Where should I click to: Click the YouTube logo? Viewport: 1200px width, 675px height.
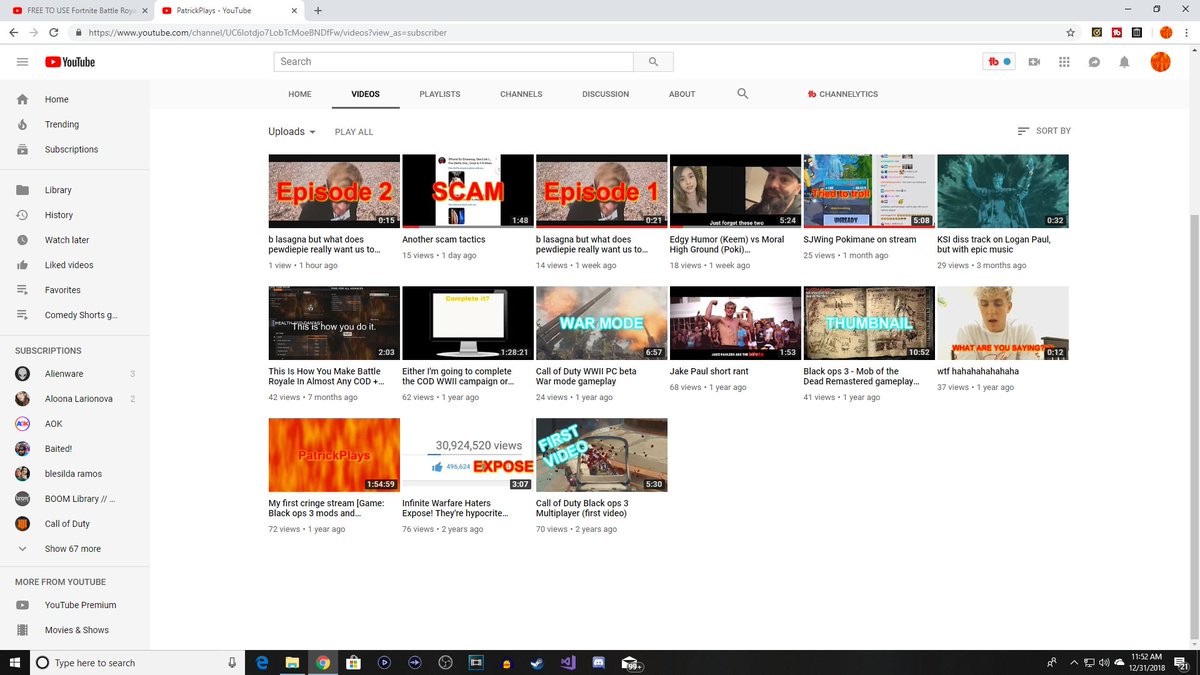(x=70, y=62)
